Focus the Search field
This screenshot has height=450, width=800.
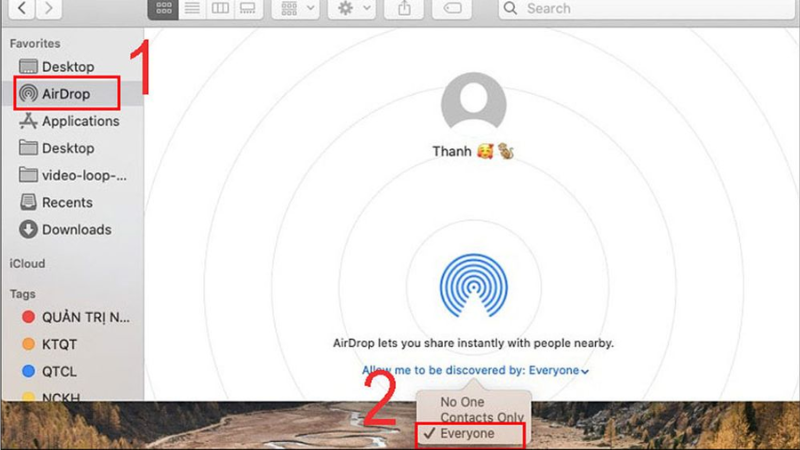[x=646, y=8]
